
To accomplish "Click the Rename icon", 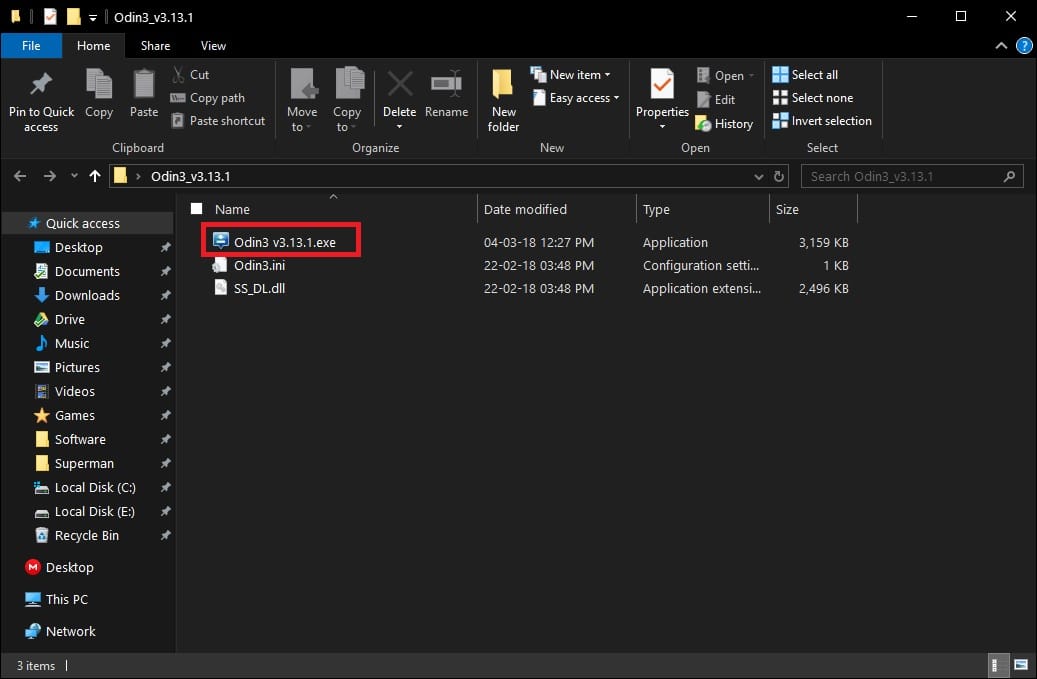I will (446, 84).
